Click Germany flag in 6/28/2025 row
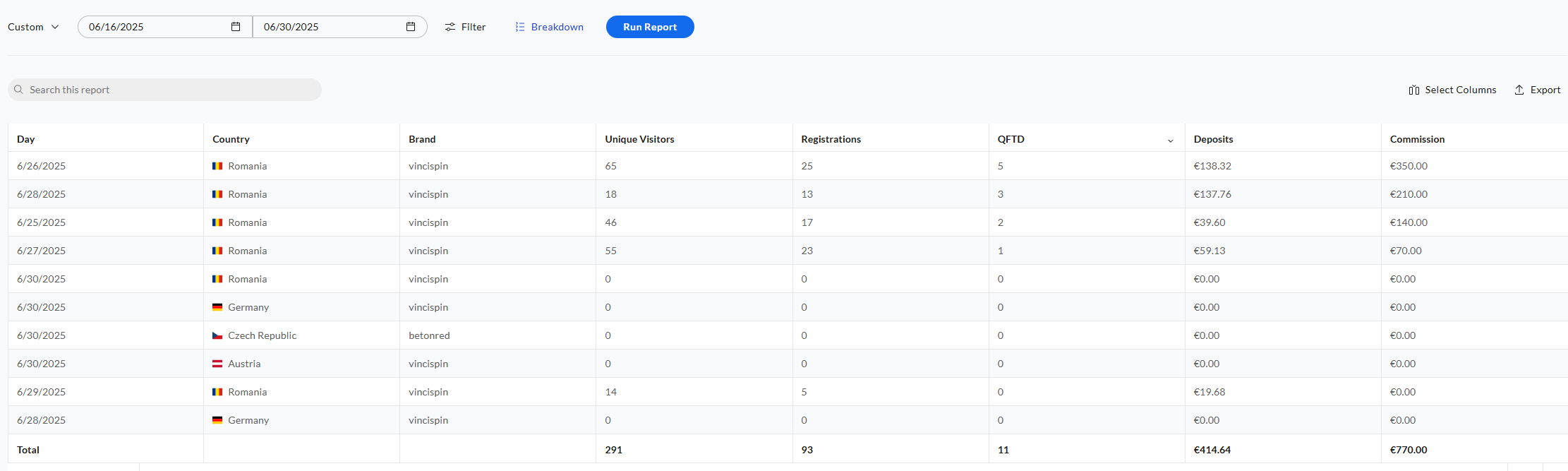1568x471 pixels. point(217,420)
